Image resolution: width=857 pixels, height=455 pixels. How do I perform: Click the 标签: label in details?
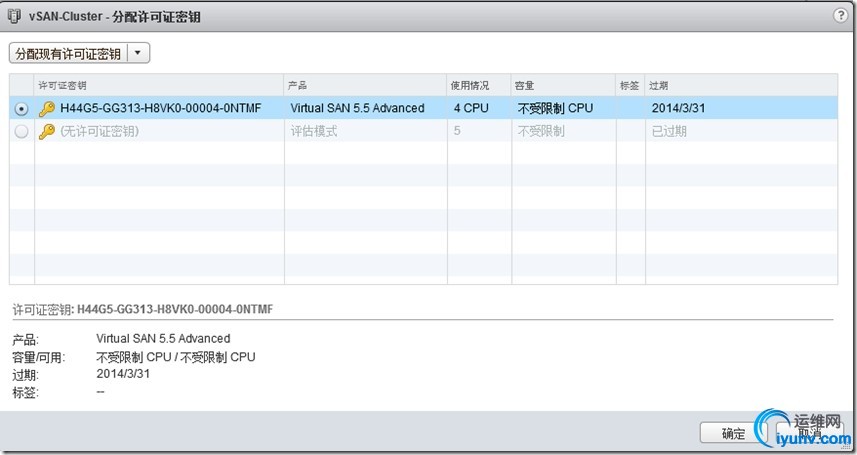click(26, 393)
